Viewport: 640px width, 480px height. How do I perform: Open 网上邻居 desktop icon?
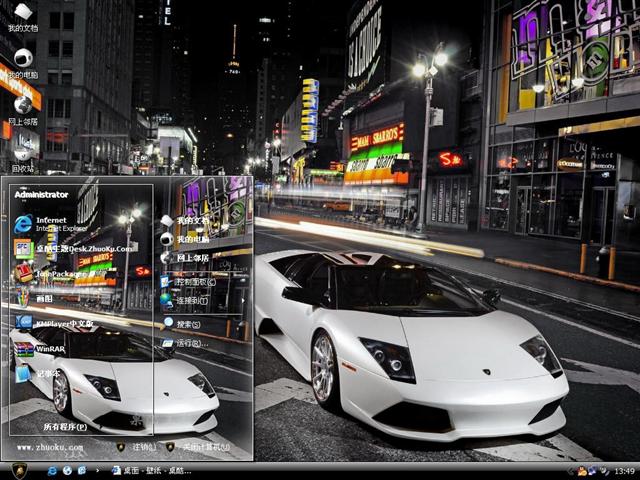(23, 110)
